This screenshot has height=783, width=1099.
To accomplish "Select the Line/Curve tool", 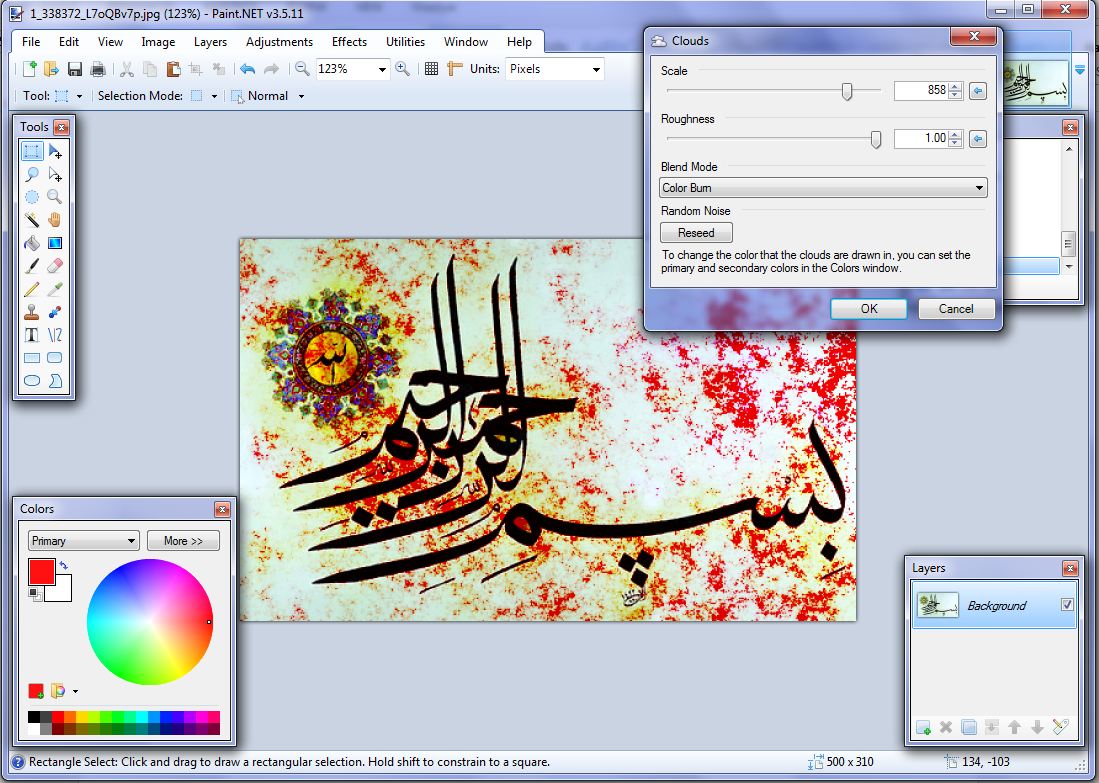I will tap(55, 335).
